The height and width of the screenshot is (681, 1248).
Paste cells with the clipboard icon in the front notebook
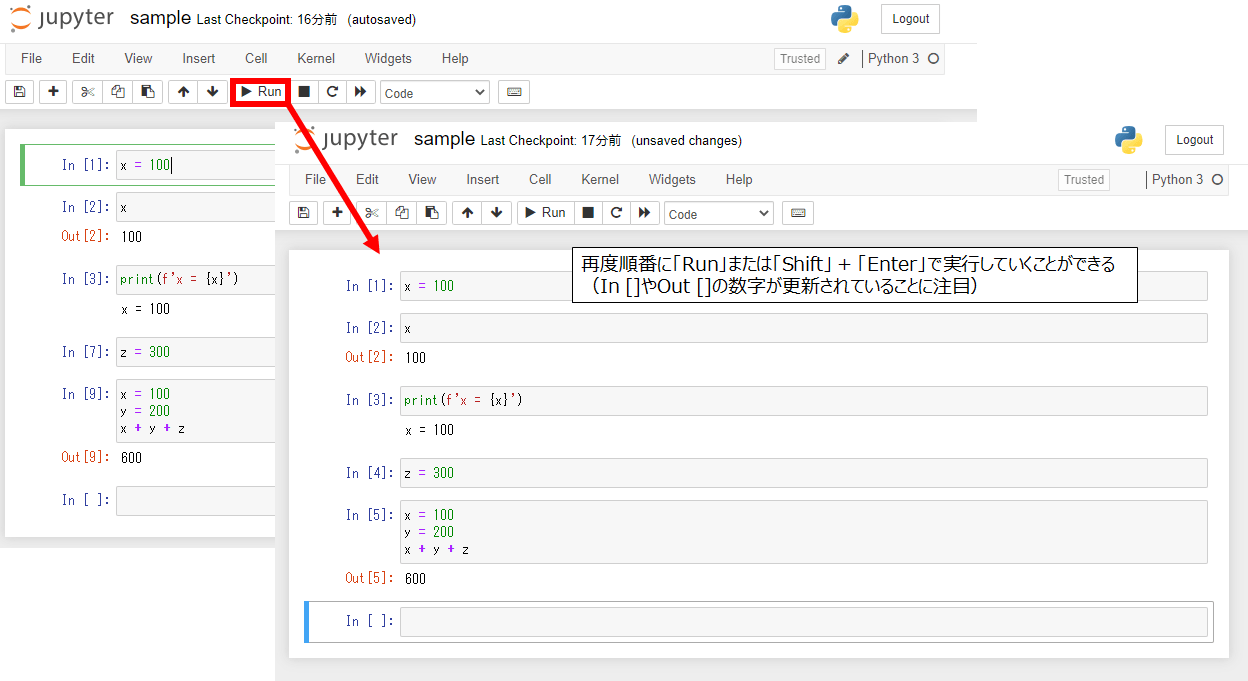tap(431, 213)
